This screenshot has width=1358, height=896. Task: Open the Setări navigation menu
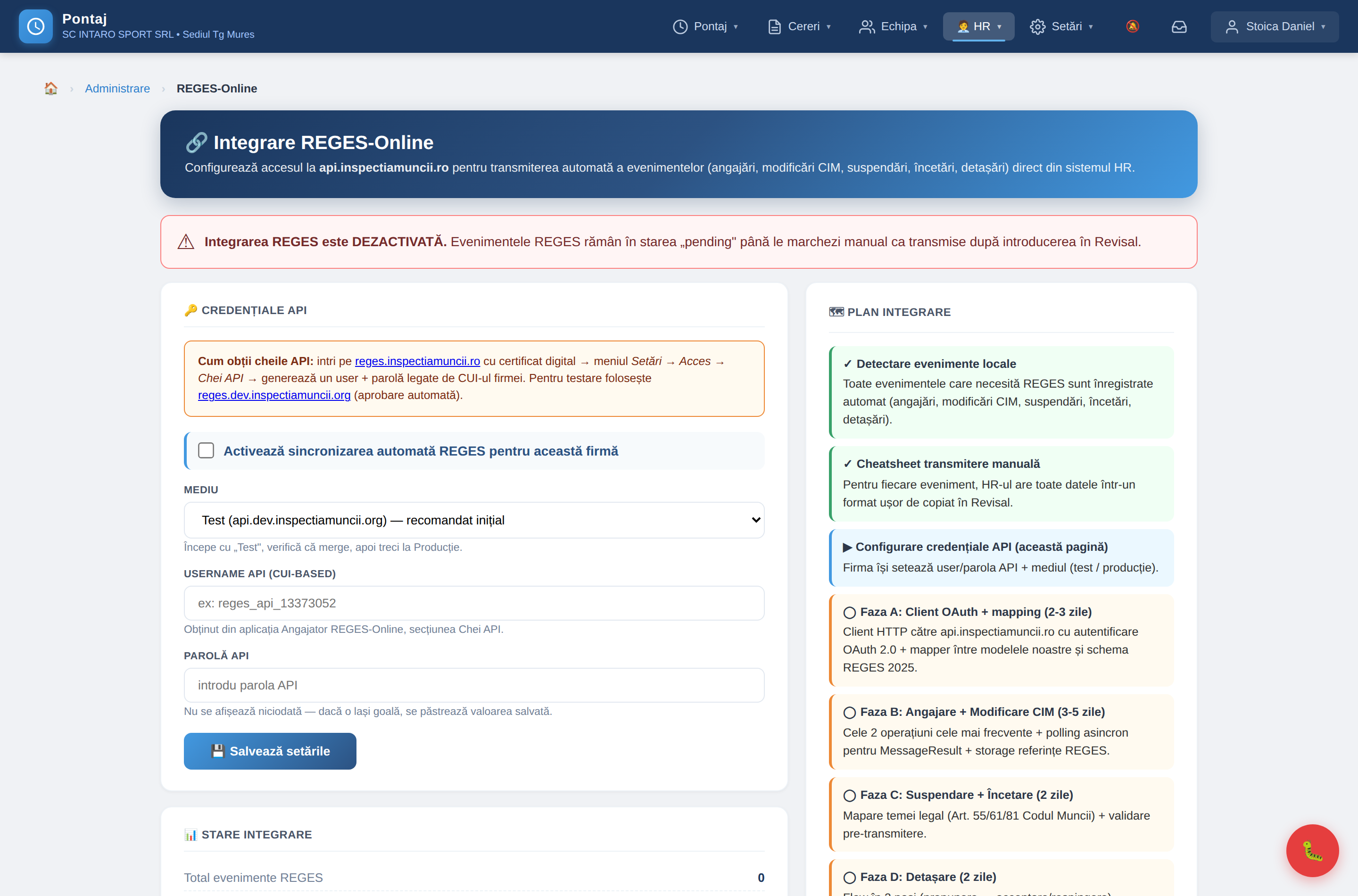click(x=1061, y=26)
